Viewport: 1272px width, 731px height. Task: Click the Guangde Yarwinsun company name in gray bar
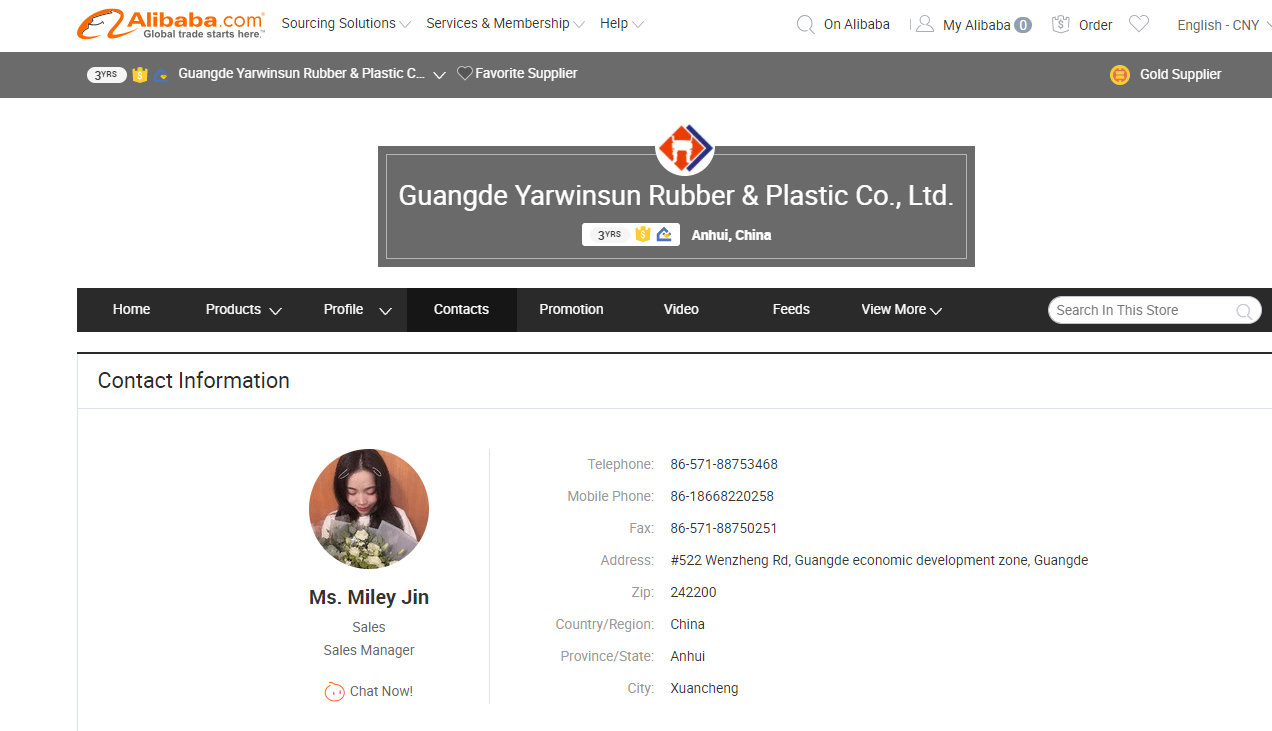[301, 73]
